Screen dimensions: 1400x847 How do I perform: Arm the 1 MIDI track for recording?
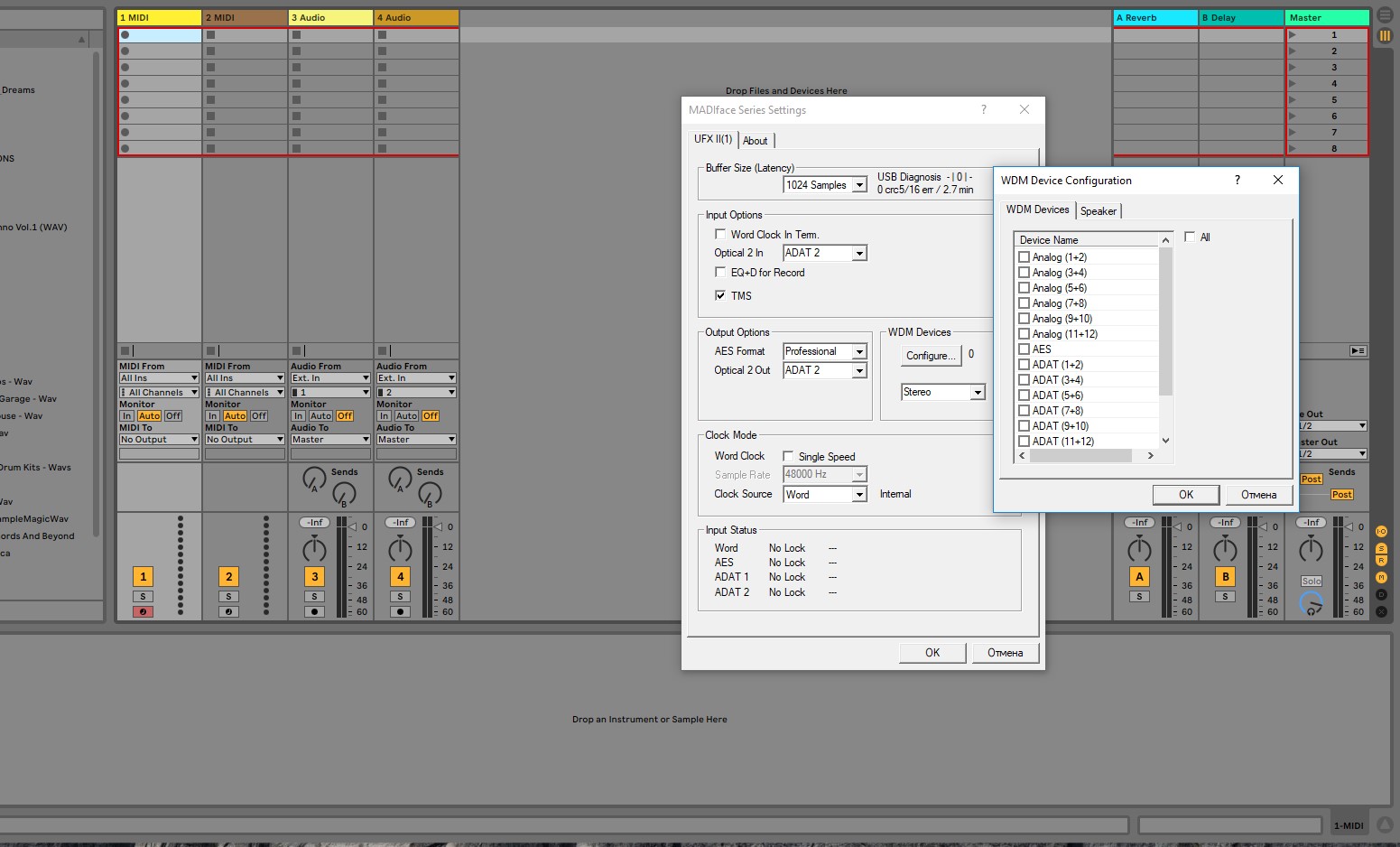(143, 612)
